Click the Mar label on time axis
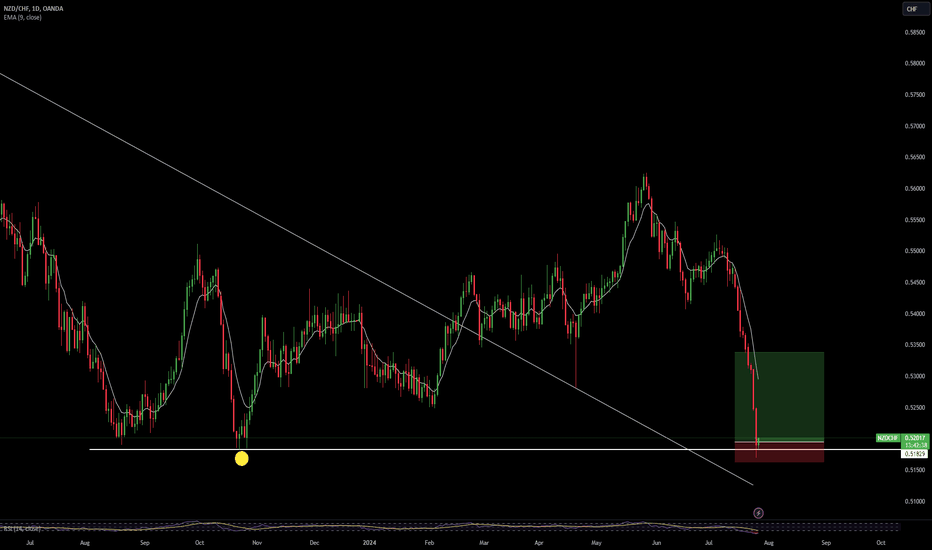Image resolution: width=932 pixels, height=550 pixels. click(x=484, y=542)
